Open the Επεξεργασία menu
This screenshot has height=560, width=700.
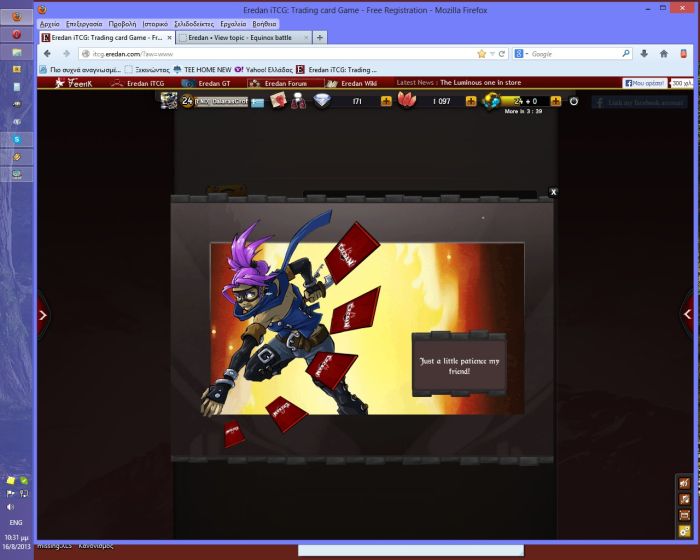(x=84, y=24)
